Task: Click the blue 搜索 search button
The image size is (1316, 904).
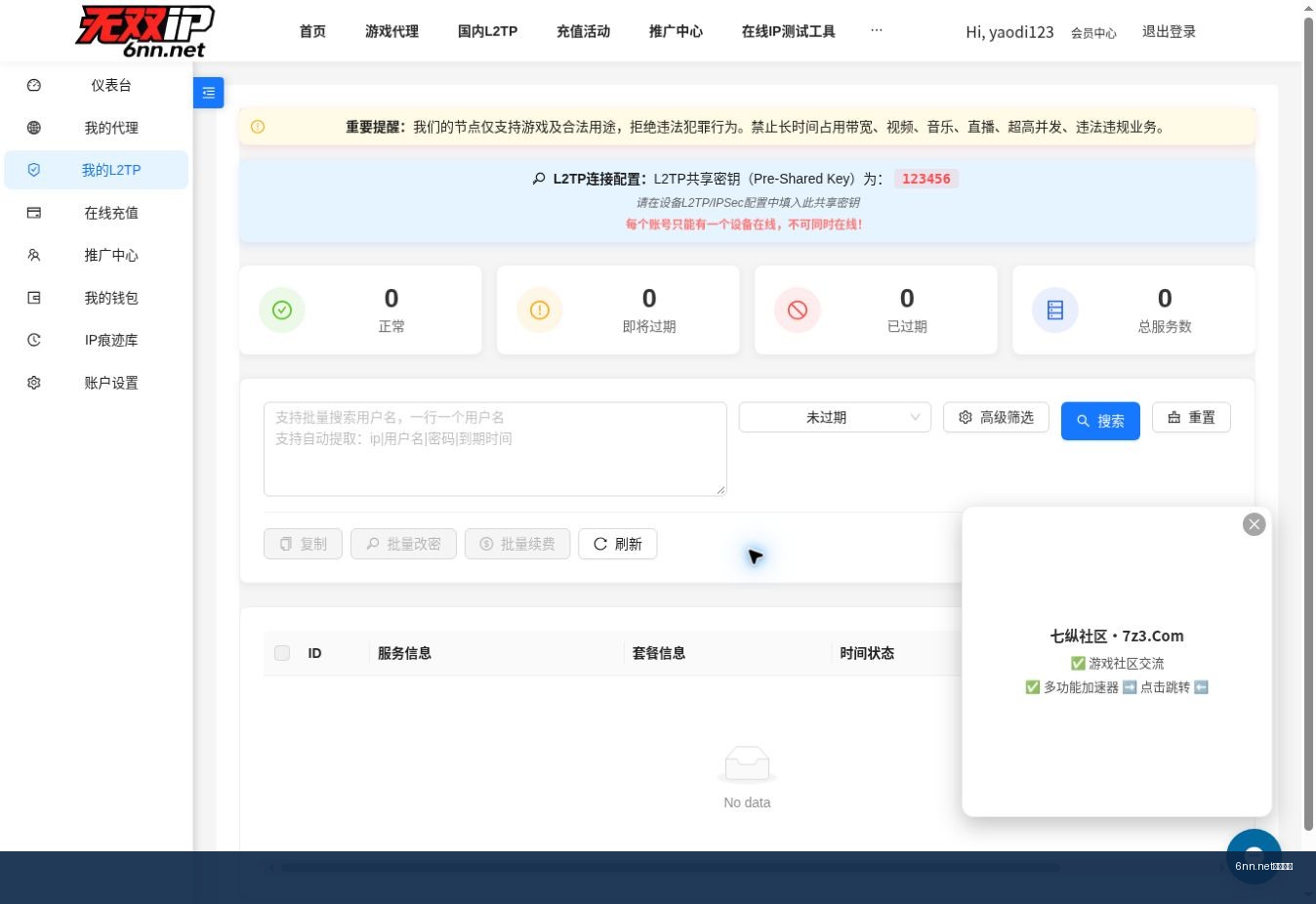Action: 1100,421
